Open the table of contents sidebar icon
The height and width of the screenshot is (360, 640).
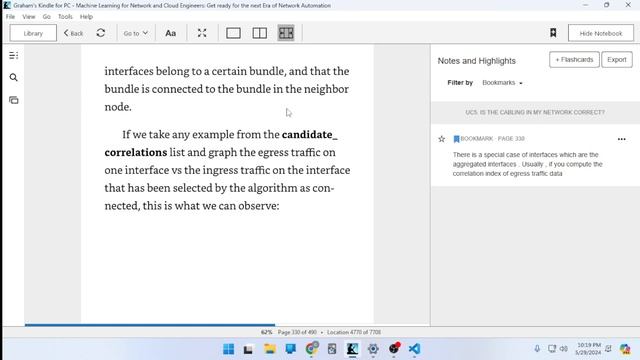pos(13,56)
